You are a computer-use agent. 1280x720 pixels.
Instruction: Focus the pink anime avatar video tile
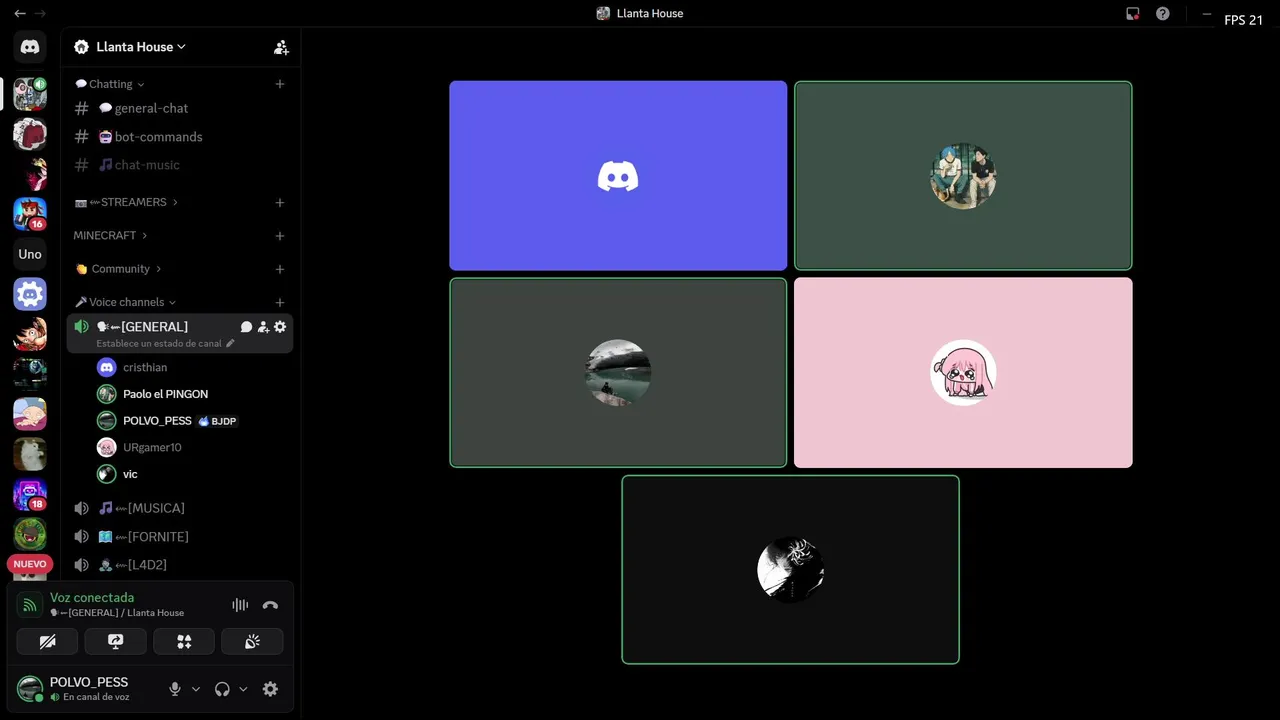tap(963, 373)
